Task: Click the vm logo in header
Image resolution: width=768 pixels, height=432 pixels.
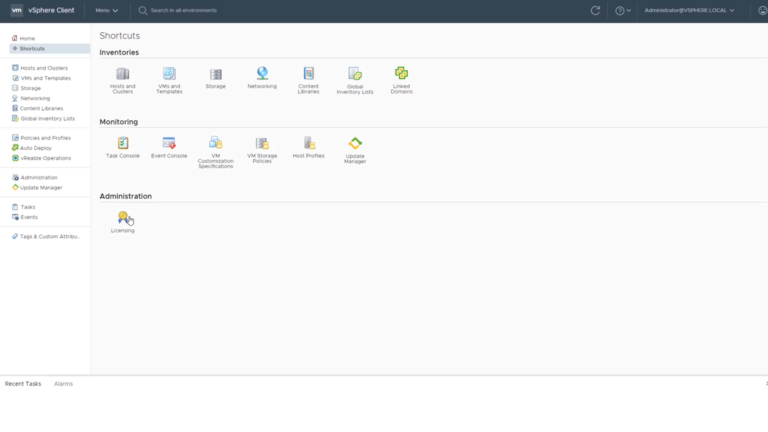Action: (x=16, y=10)
